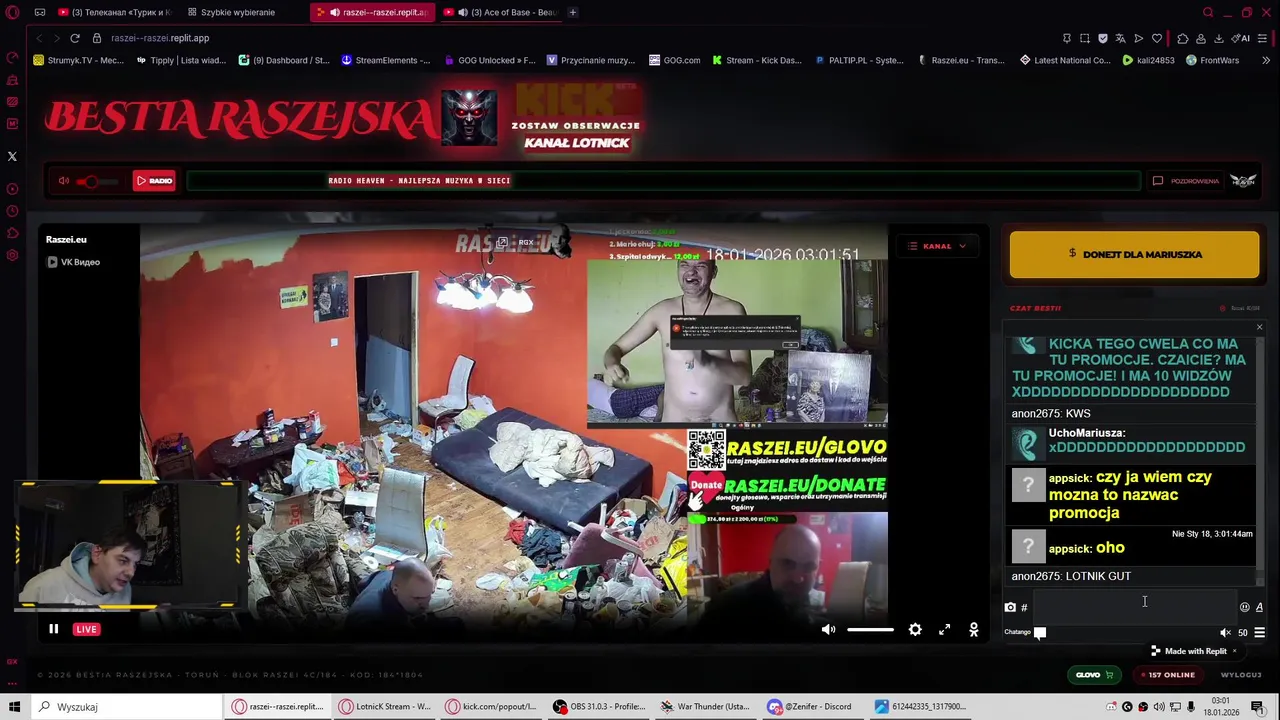The height and width of the screenshot is (720, 1280).
Task: Open Opera sidebar player icon
Action: [x=12, y=189]
